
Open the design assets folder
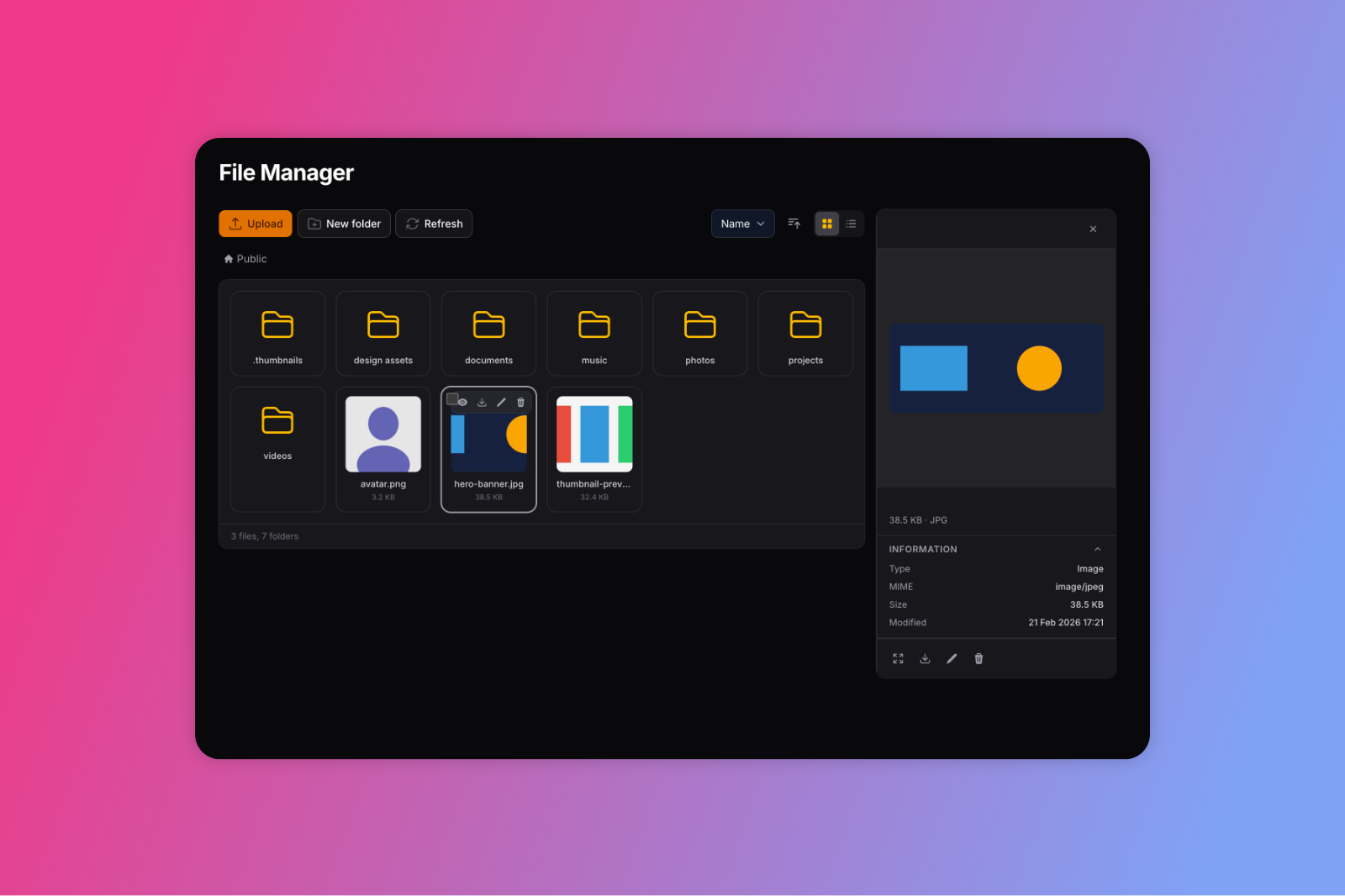tap(383, 334)
